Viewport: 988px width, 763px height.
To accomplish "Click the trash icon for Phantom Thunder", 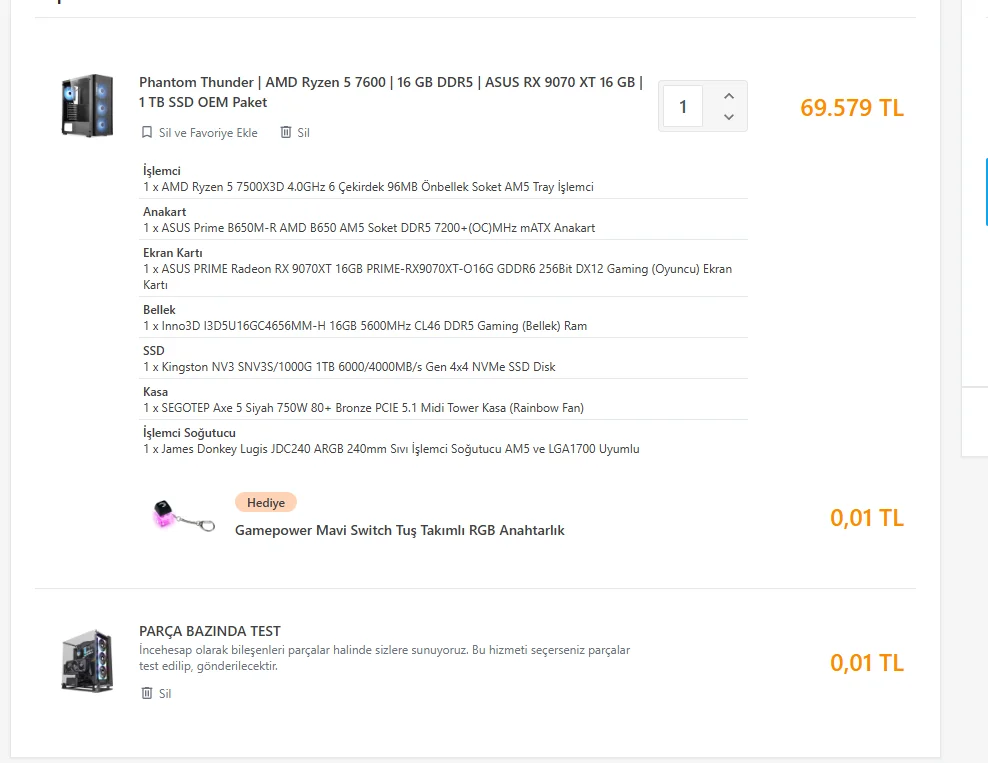I will pos(286,132).
